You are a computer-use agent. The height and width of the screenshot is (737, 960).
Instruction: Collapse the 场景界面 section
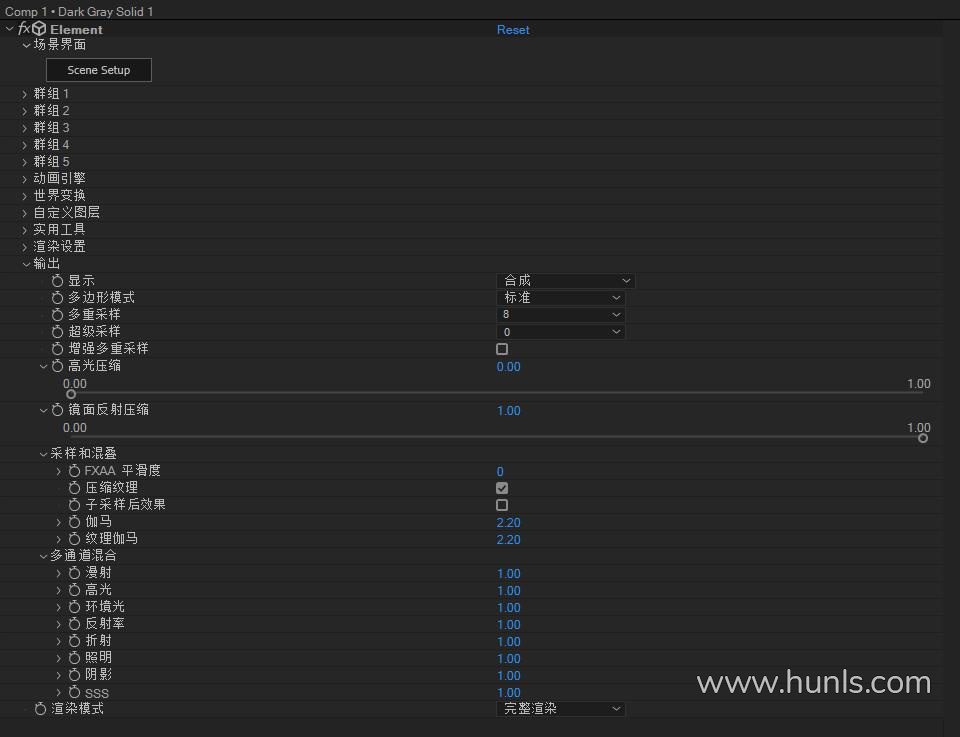tap(26, 45)
